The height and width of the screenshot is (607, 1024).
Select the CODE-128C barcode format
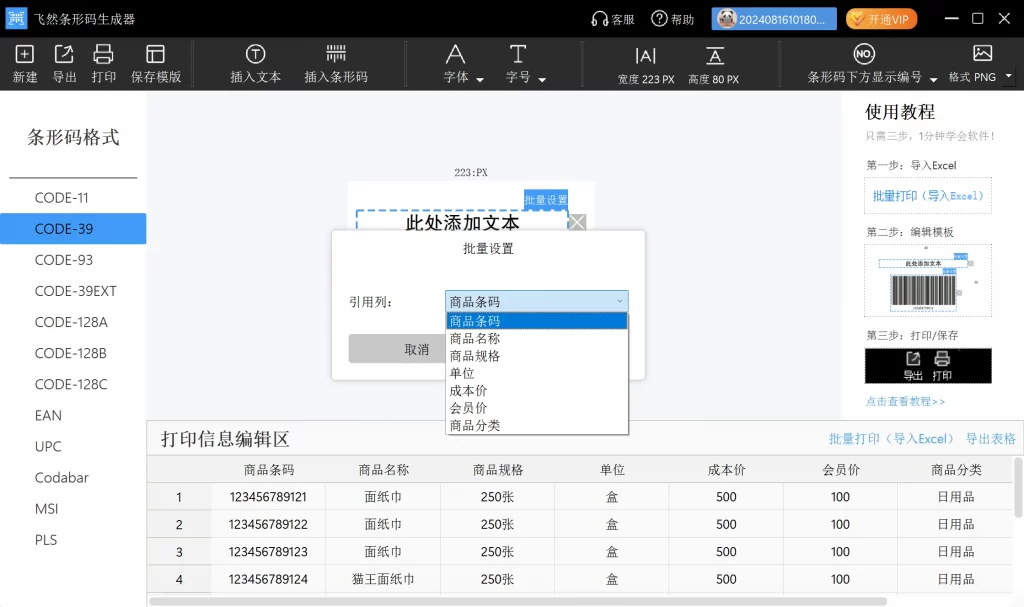pyautogui.click(x=73, y=384)
